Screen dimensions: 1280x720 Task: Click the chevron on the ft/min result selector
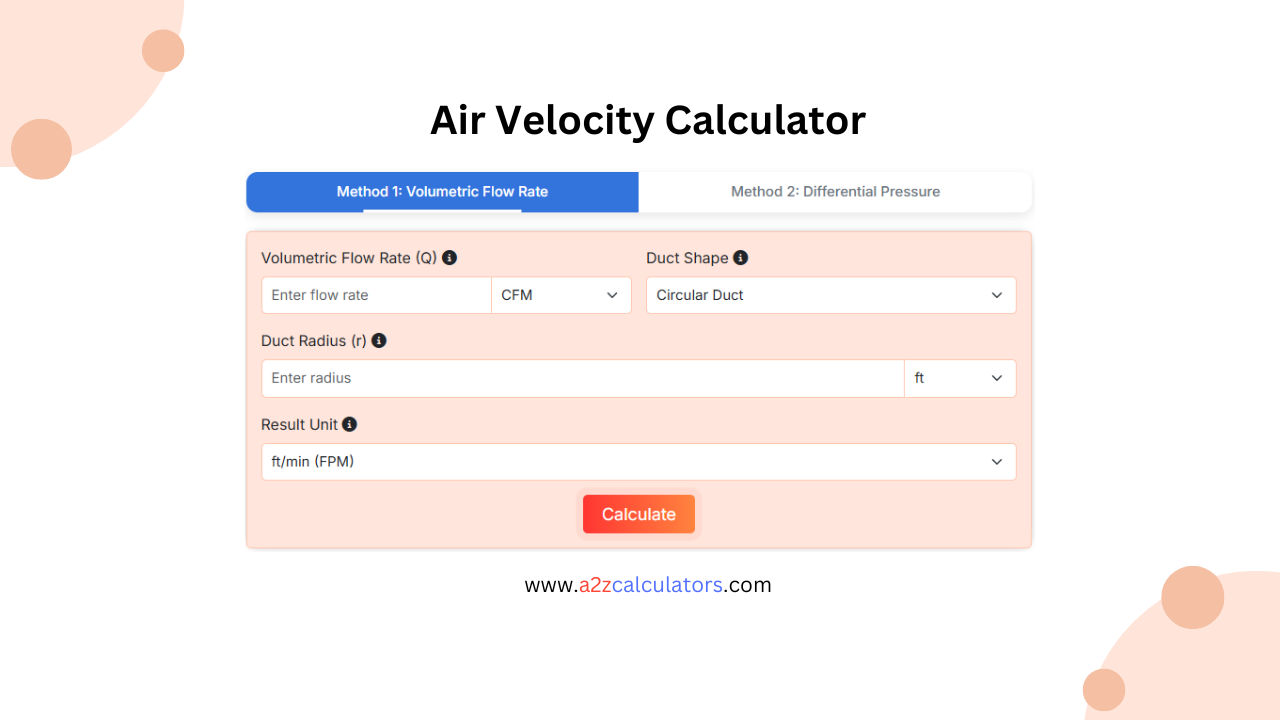[996, 461]
